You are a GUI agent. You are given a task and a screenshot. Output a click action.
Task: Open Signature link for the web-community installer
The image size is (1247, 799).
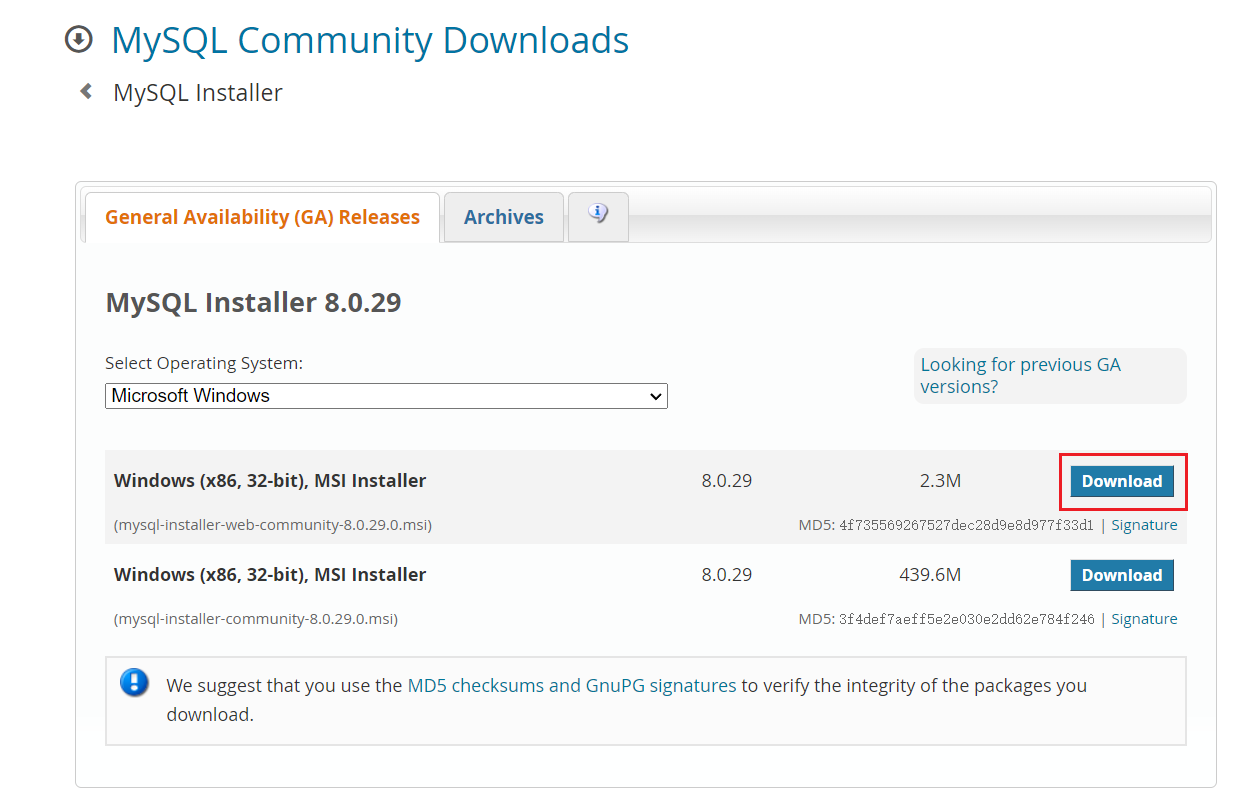pos(1144,525)
